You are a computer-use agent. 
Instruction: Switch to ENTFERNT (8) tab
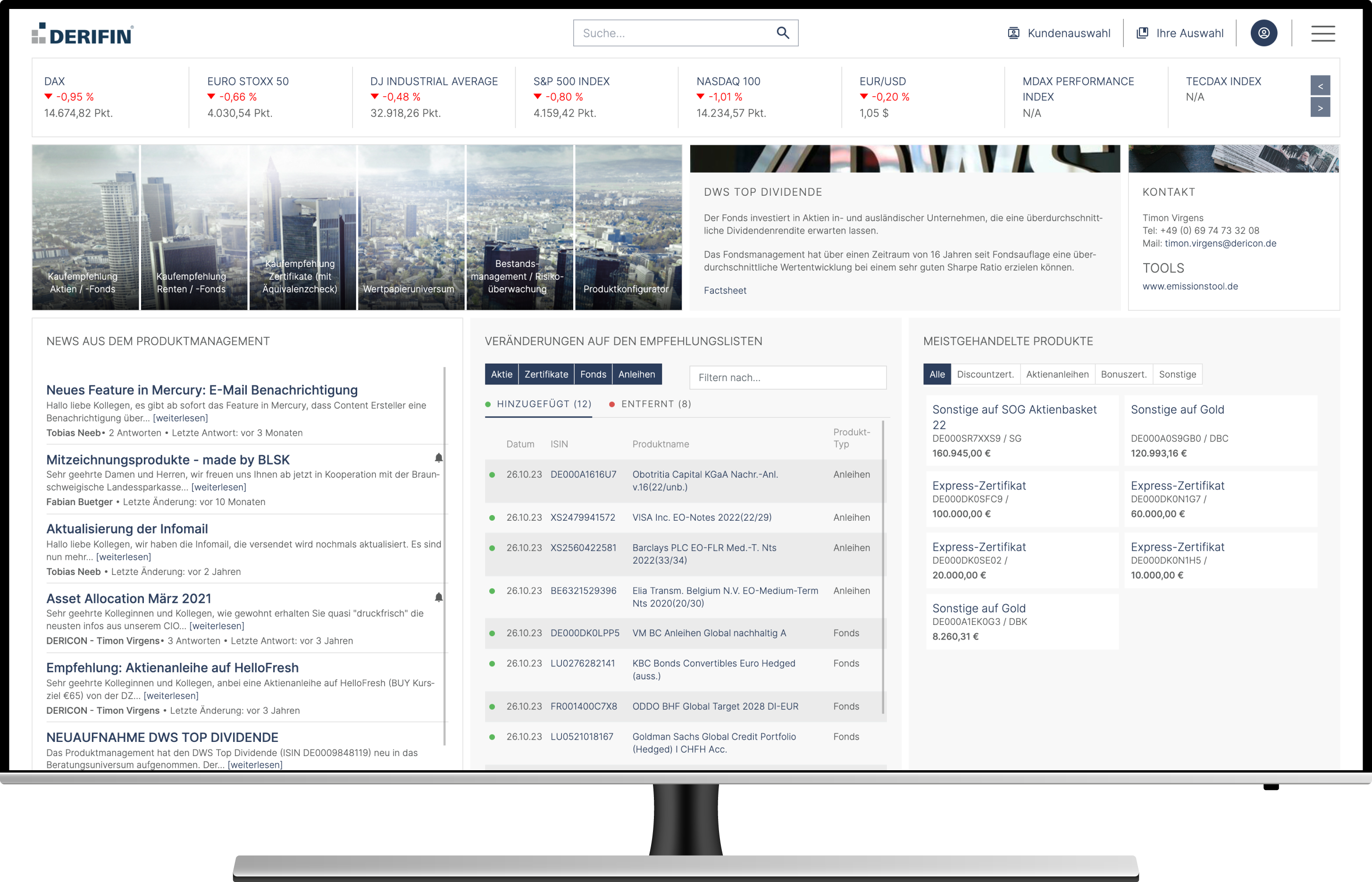(650, 404)
